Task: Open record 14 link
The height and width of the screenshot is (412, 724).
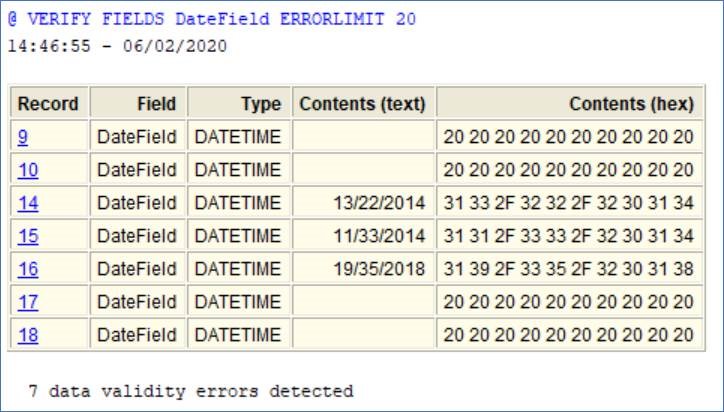Action: 28,203
